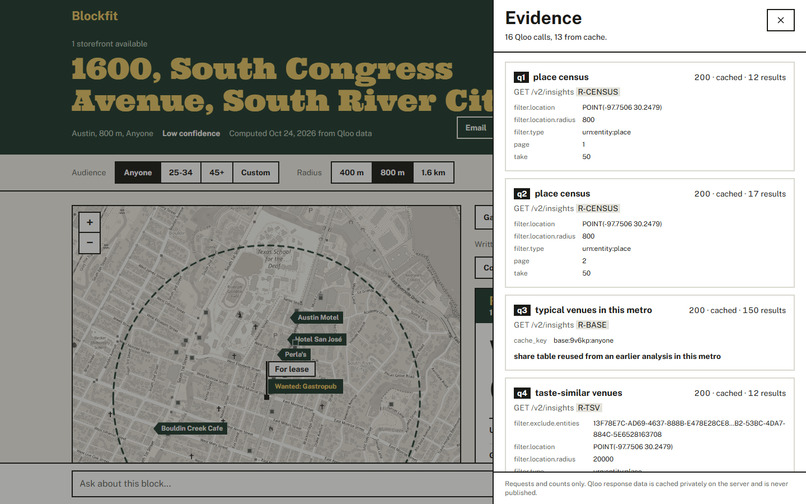Screen dimensions: 806x504
Task: Set radius to 1.6 km
Action: coord(433,173)
